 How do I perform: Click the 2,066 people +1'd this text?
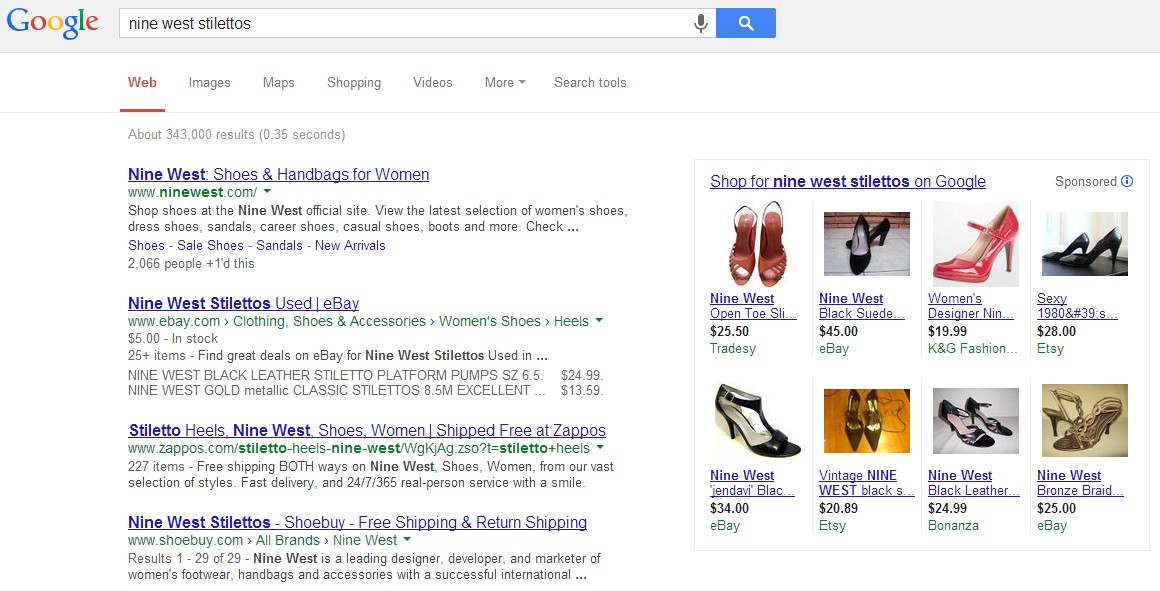point(191,263)
